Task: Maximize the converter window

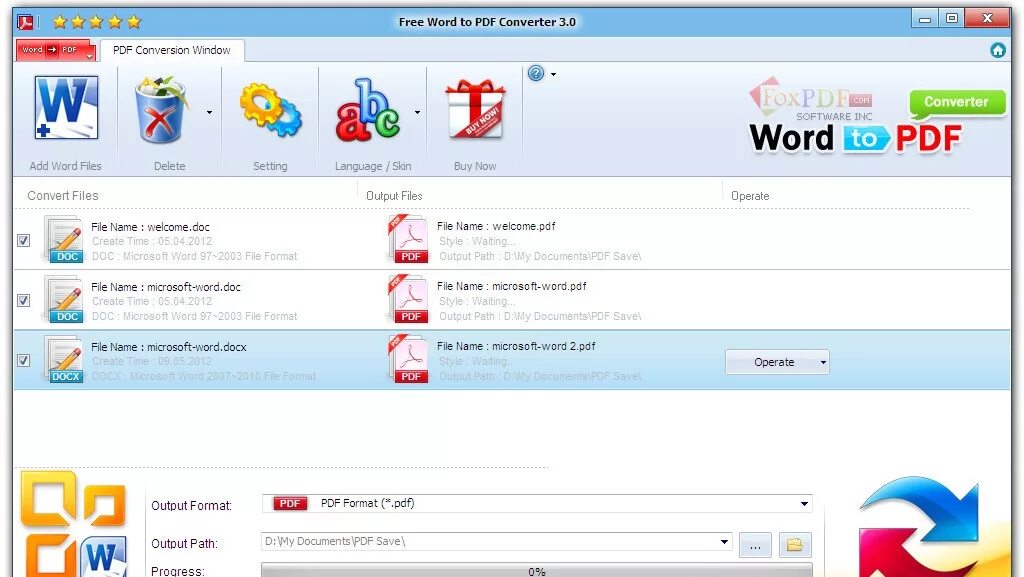Action: pyautogui.click(x=952, y=19)
